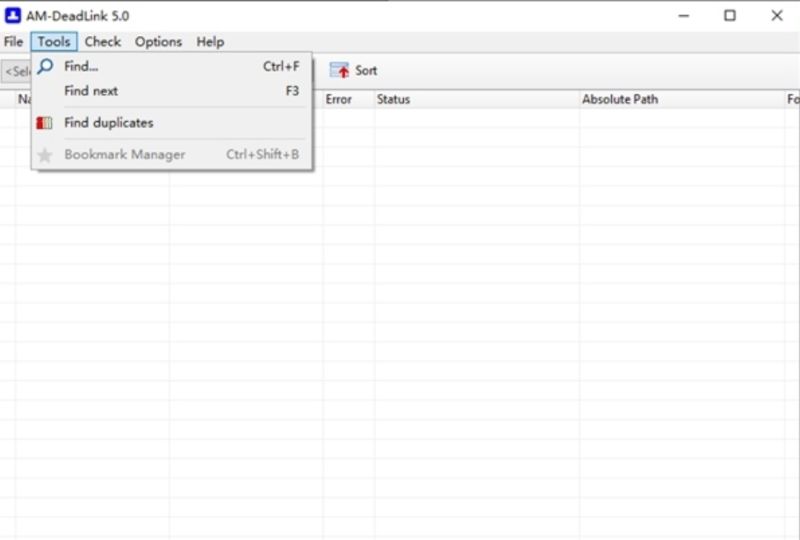Image resolution: width=800 pixels, height=540 pixels.
Task: Open the File menu
Action: 13,42
